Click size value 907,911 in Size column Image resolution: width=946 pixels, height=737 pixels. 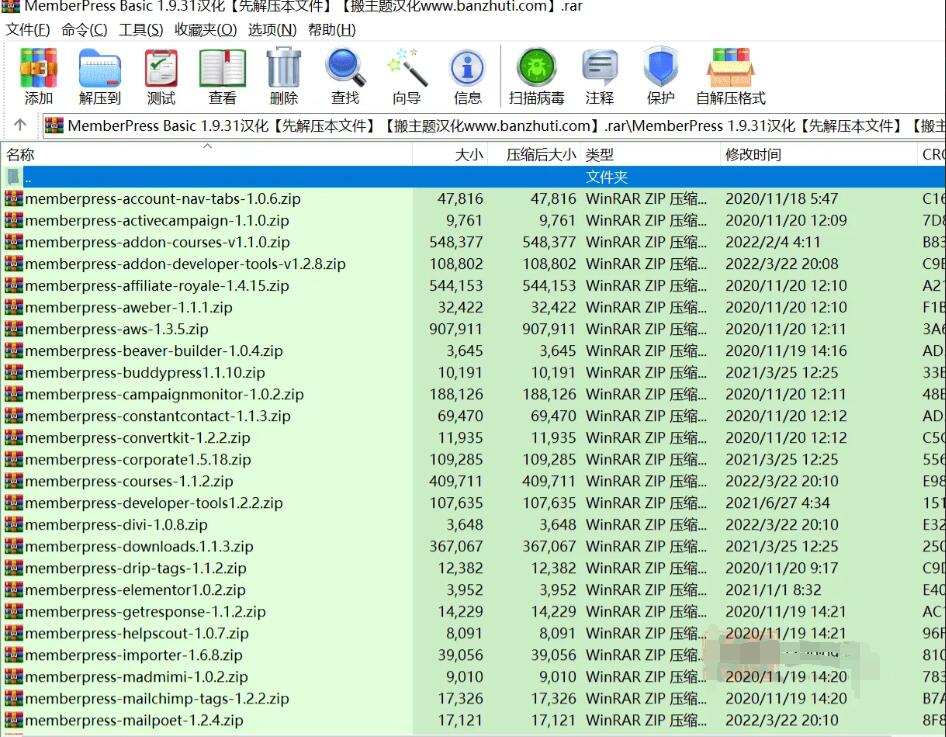[456, 329]
